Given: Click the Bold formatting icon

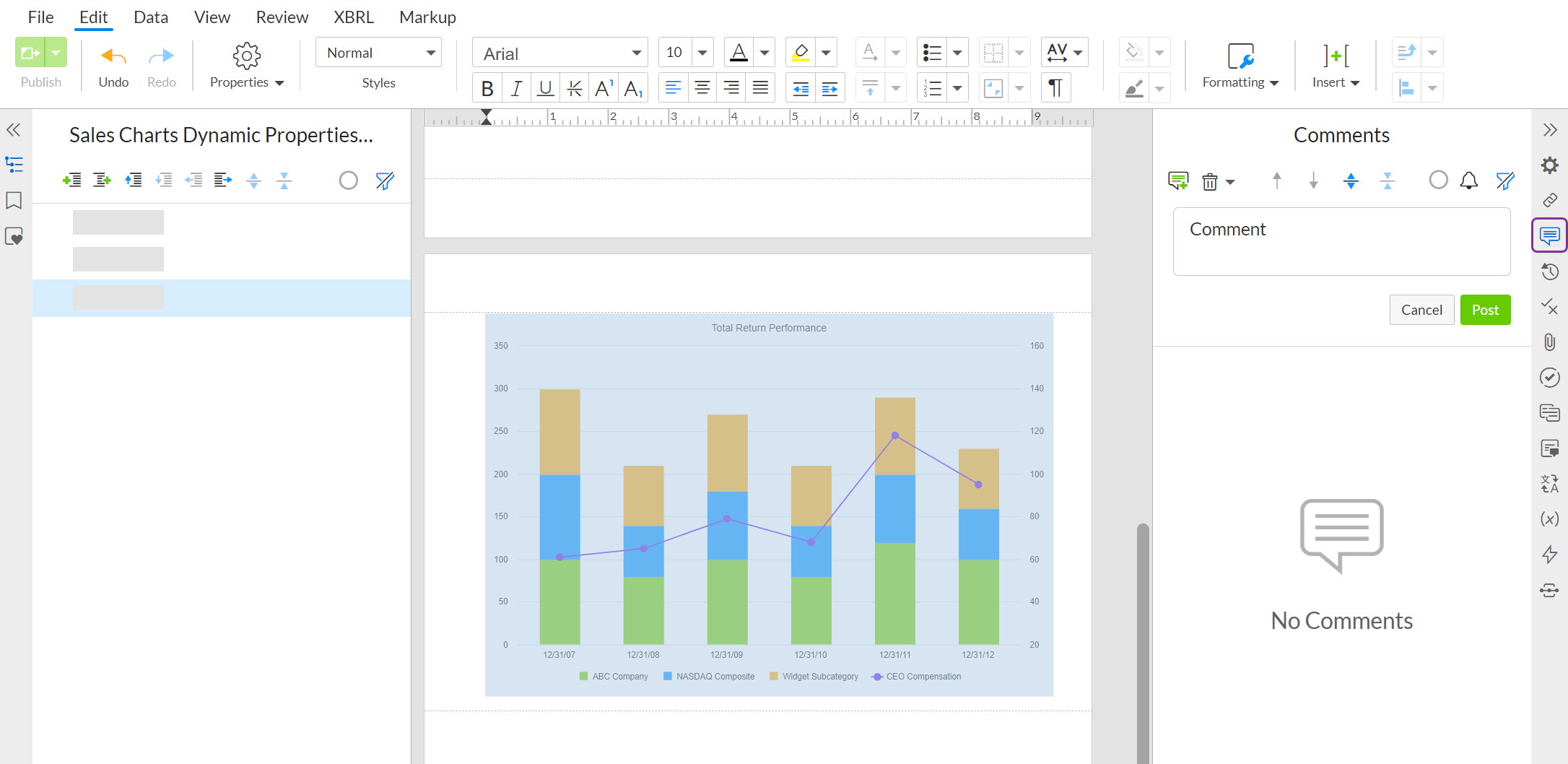Looking at the screenshot, I should click(487, 88).
